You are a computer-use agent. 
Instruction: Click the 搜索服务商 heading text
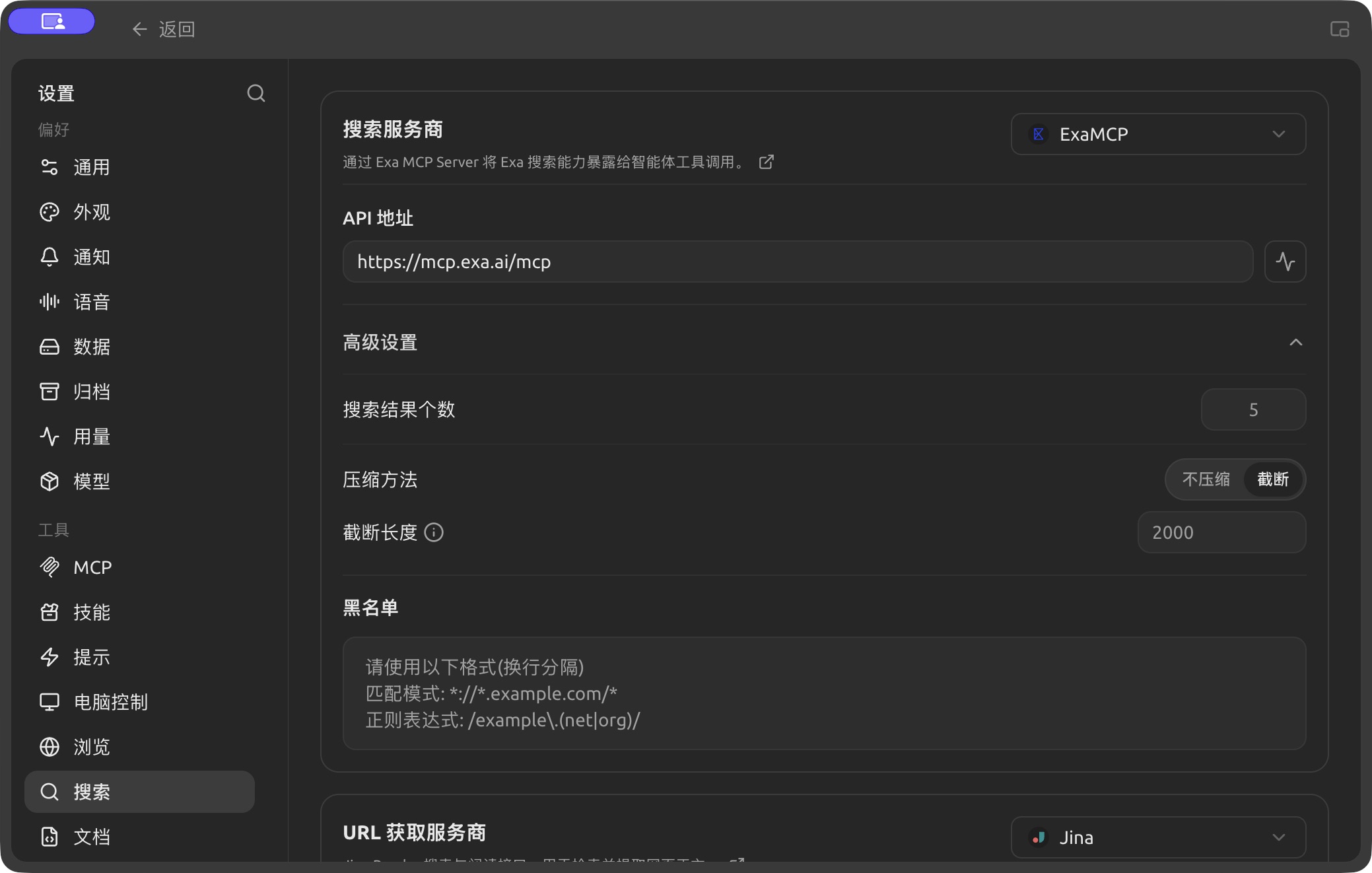click(393, 129)
